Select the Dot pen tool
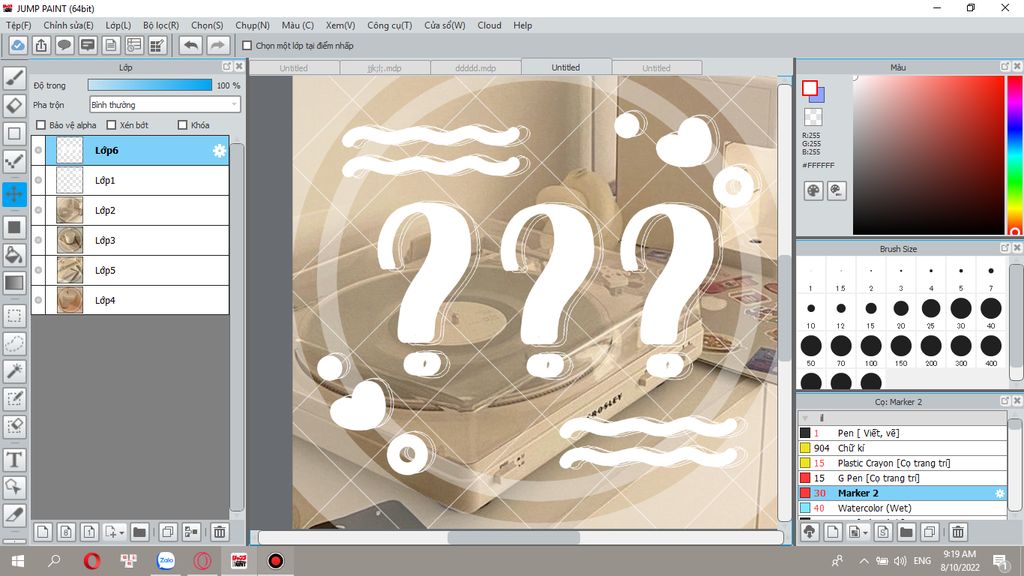The width and height of the screenshot is (1024, 576). point(14,161)
